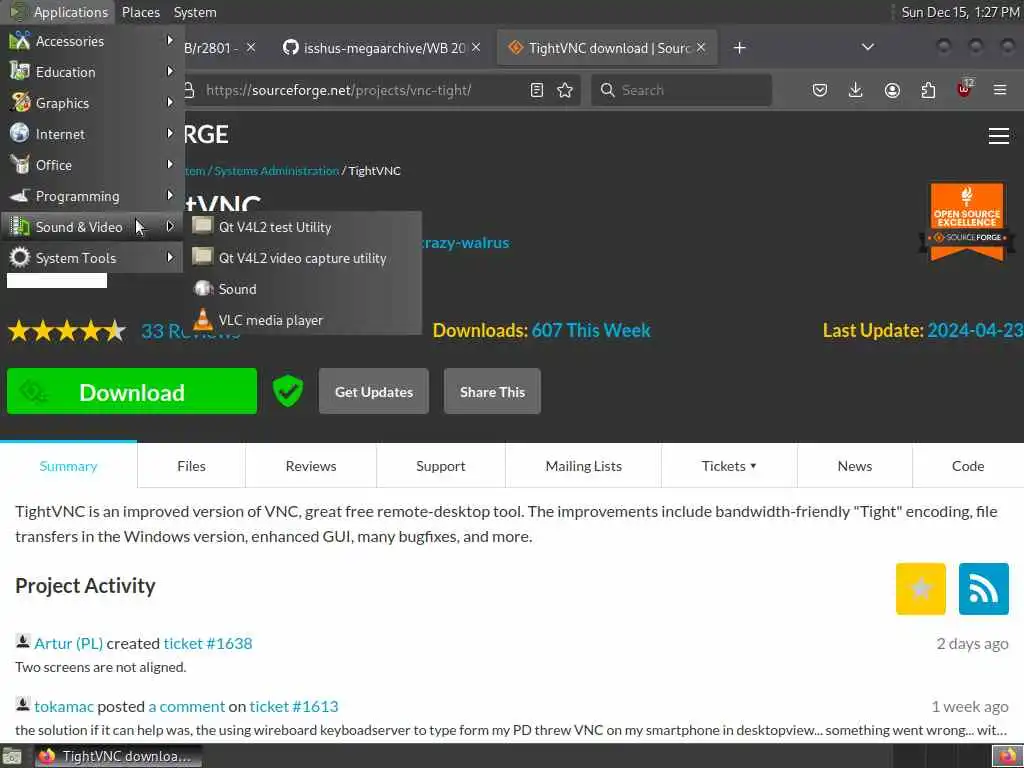Screen dimensions: 1024x768
Task: Click the show desktop icon in bottom panel
Action: pyautogui.click(x=12, y=756)
